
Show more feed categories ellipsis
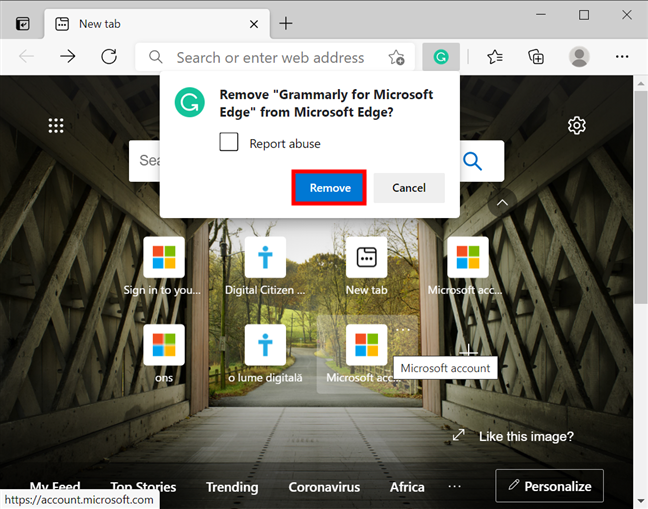[x=455, y=486]
